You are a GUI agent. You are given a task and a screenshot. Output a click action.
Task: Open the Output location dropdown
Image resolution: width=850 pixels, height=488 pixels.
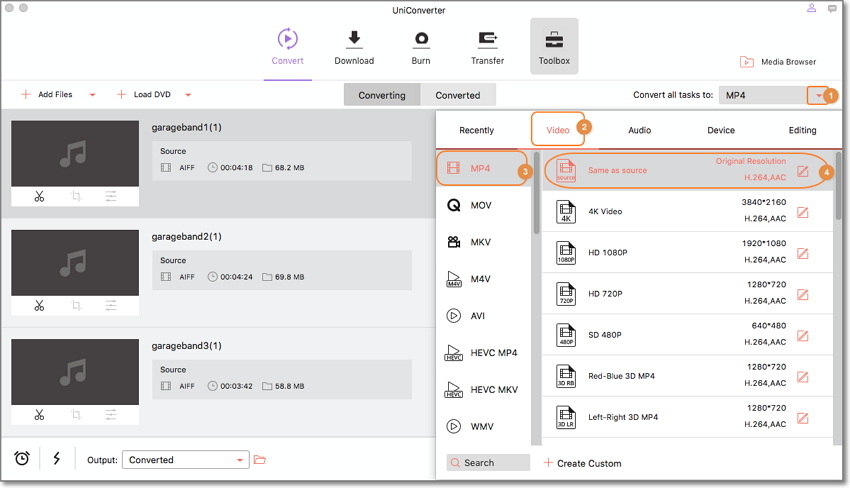pyautogui.click(x=240, y=460)
